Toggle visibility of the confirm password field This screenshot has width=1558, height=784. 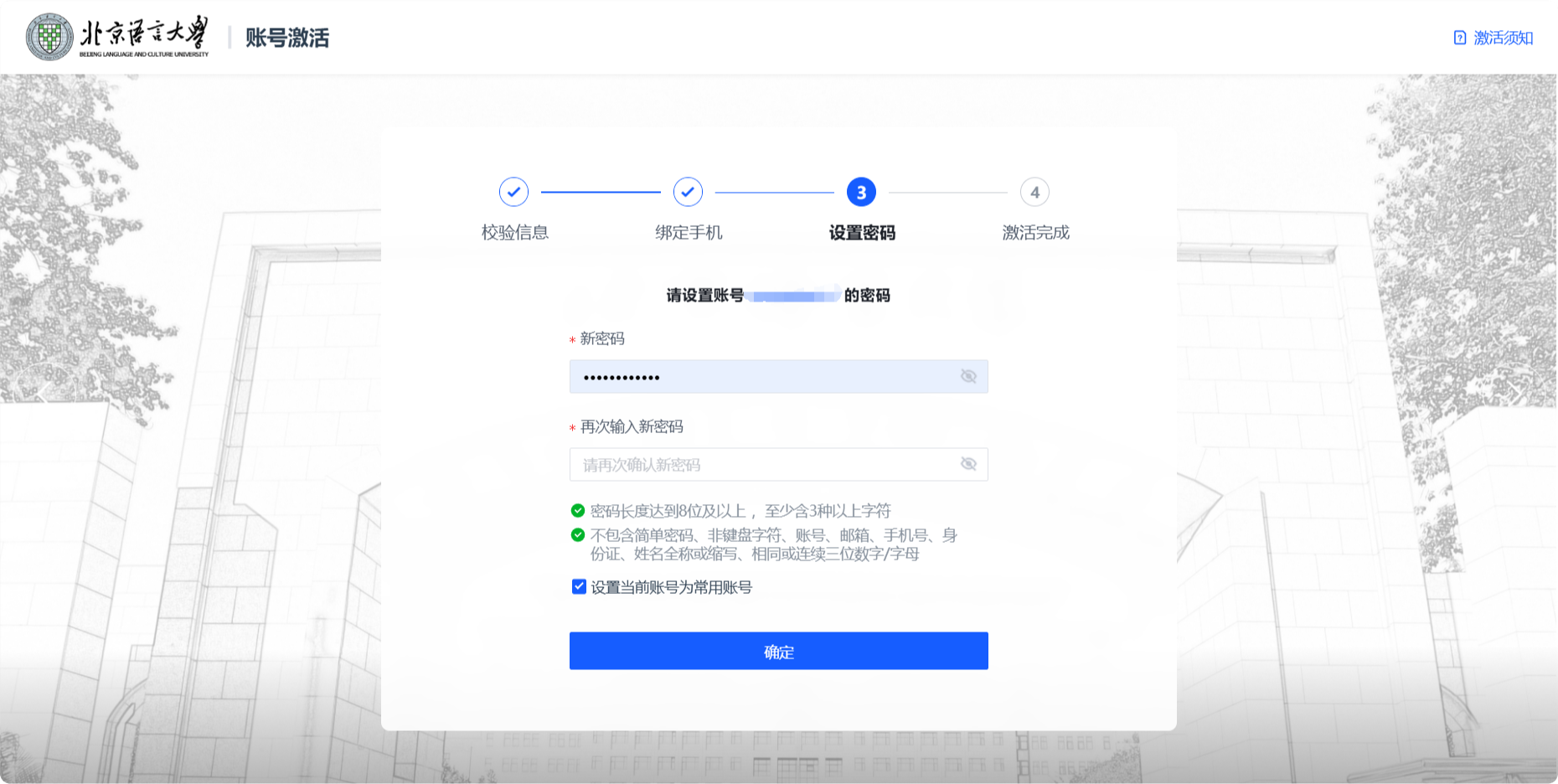968,464
